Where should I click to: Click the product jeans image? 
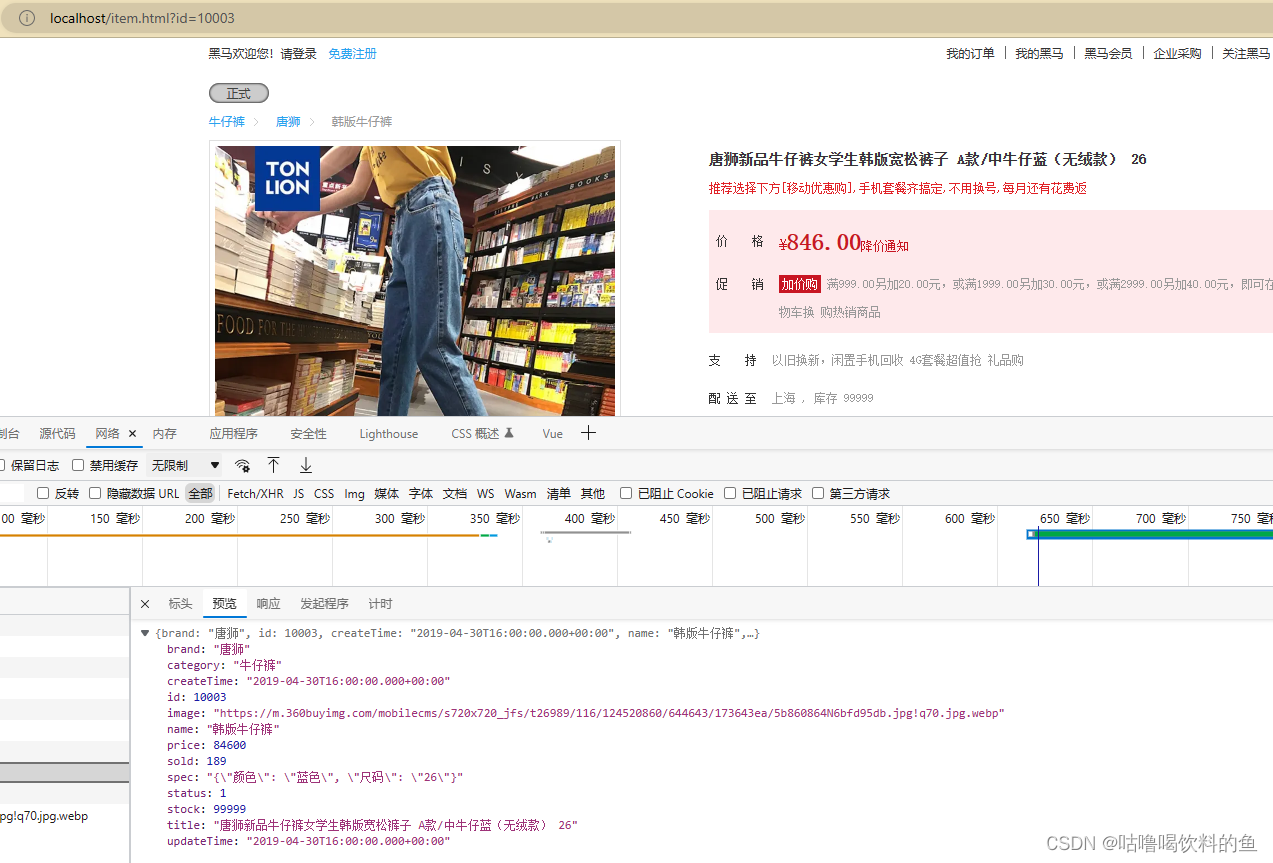(415, 281)
